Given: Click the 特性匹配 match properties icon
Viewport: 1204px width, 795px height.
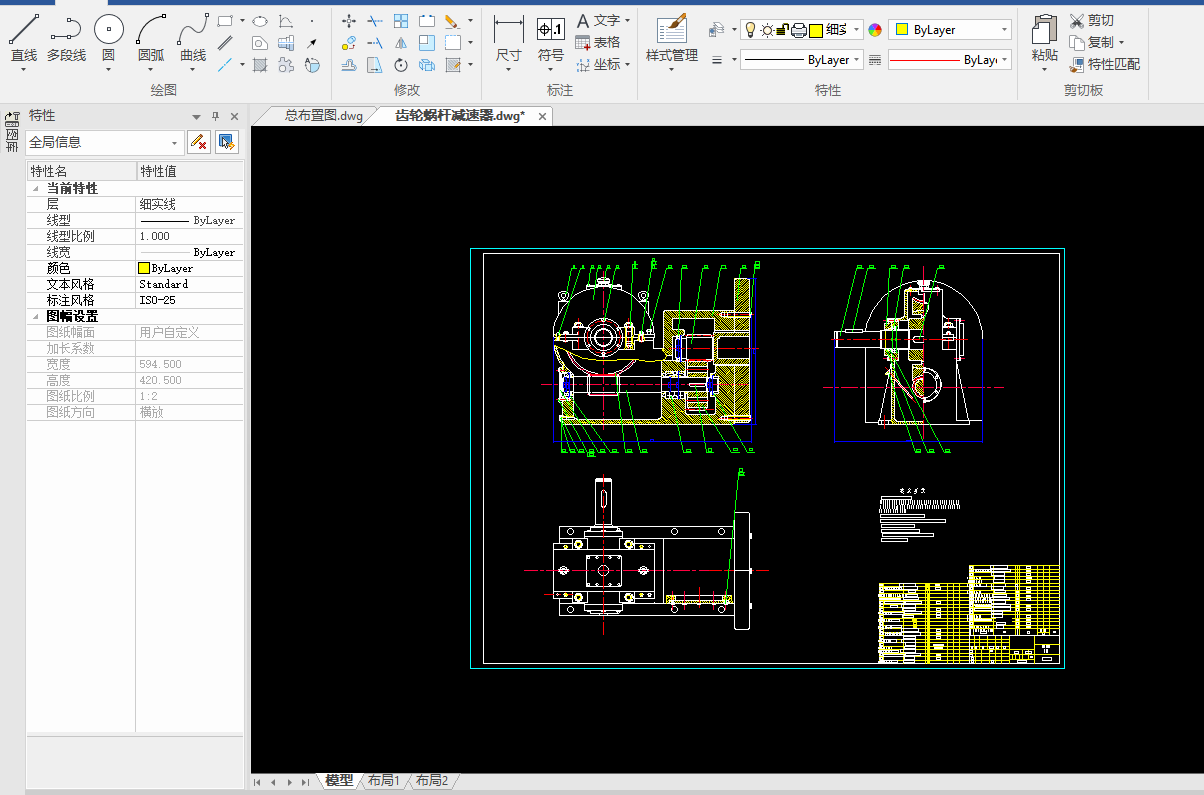Looking at the screenshot, I should [x=1077, y=65].
